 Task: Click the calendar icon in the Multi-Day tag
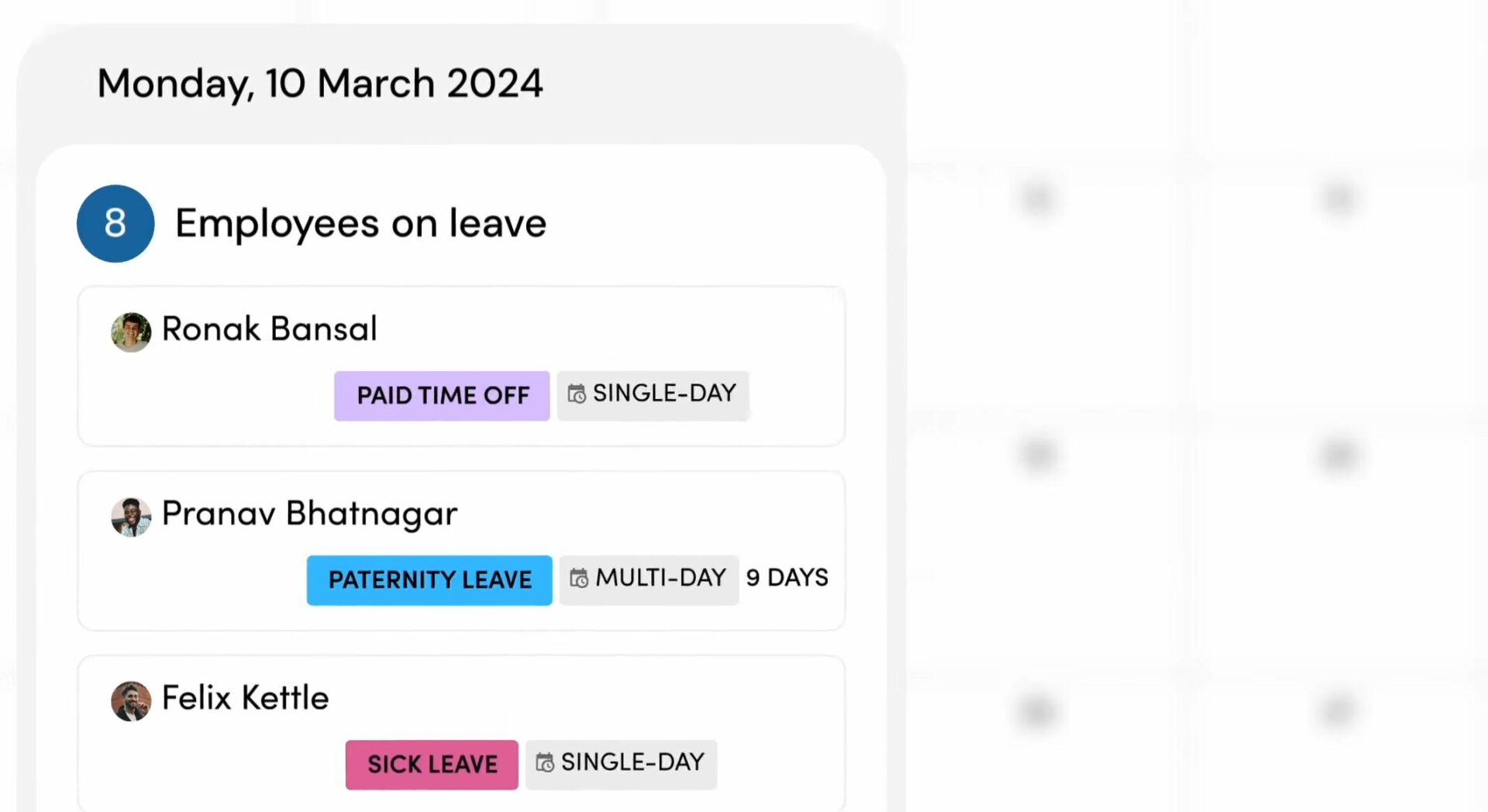(579, 579)
